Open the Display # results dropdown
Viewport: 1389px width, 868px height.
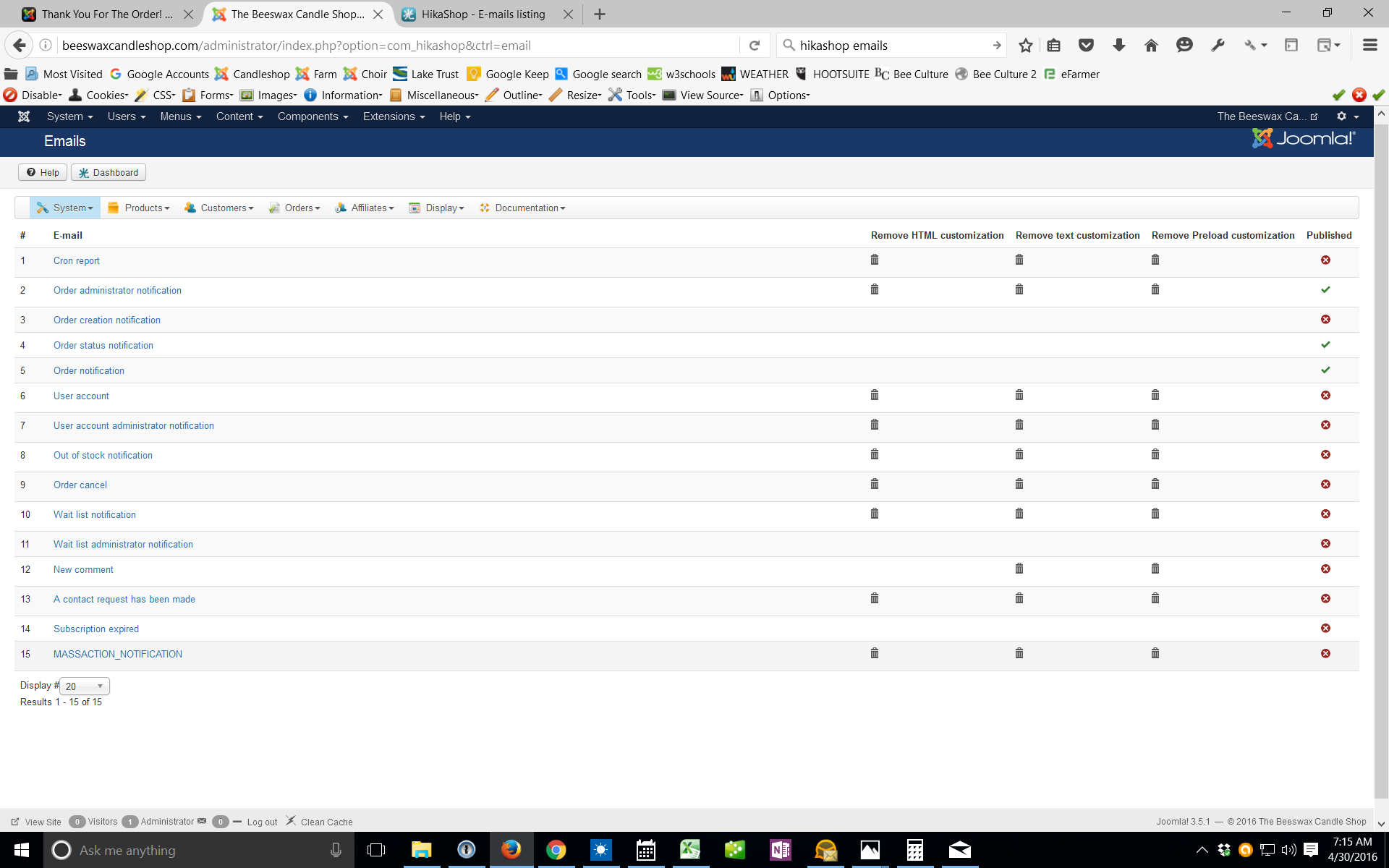(85, 686)
